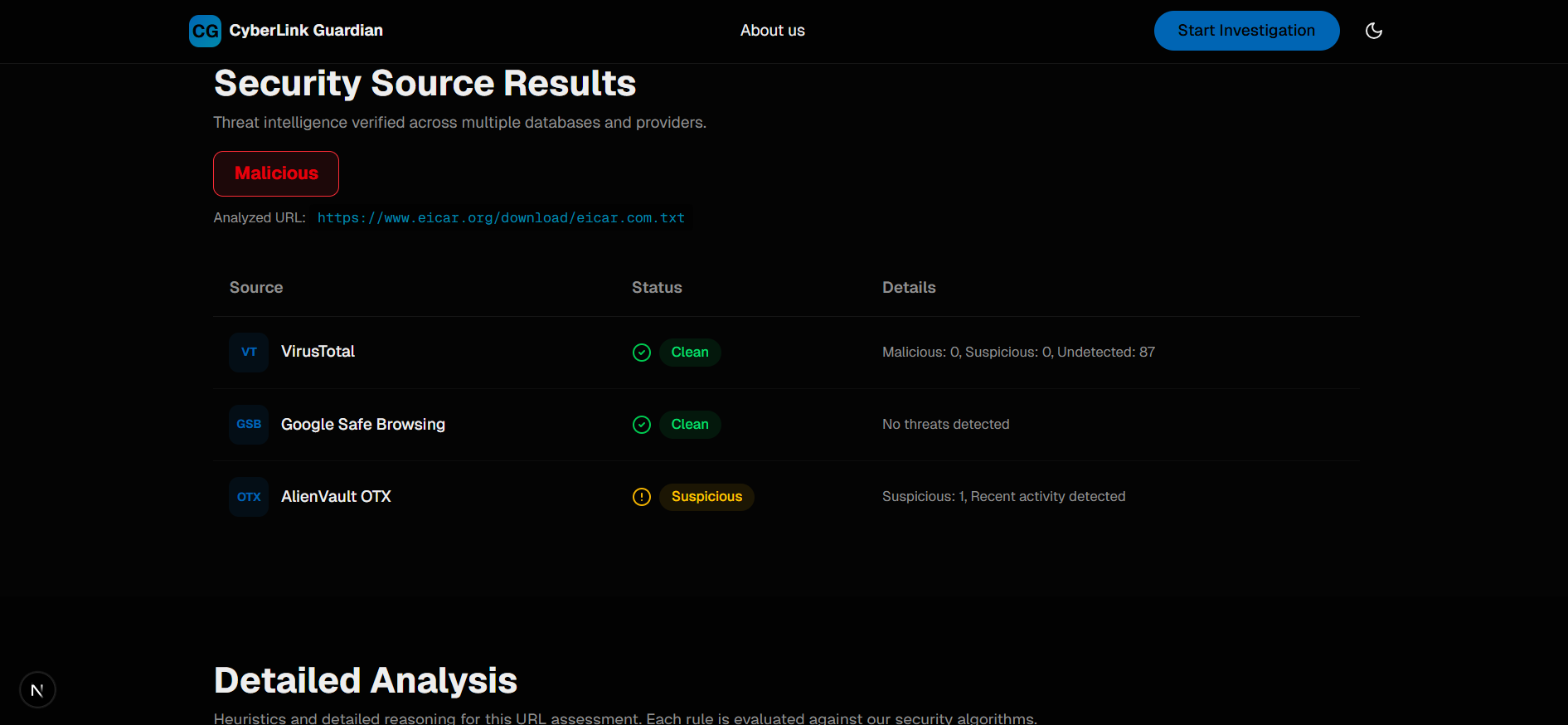Image resolution: width=1568 pixels, height=725 pixels.
Task: Open the Next.js dev tools N badge
Action: point(37,690)
